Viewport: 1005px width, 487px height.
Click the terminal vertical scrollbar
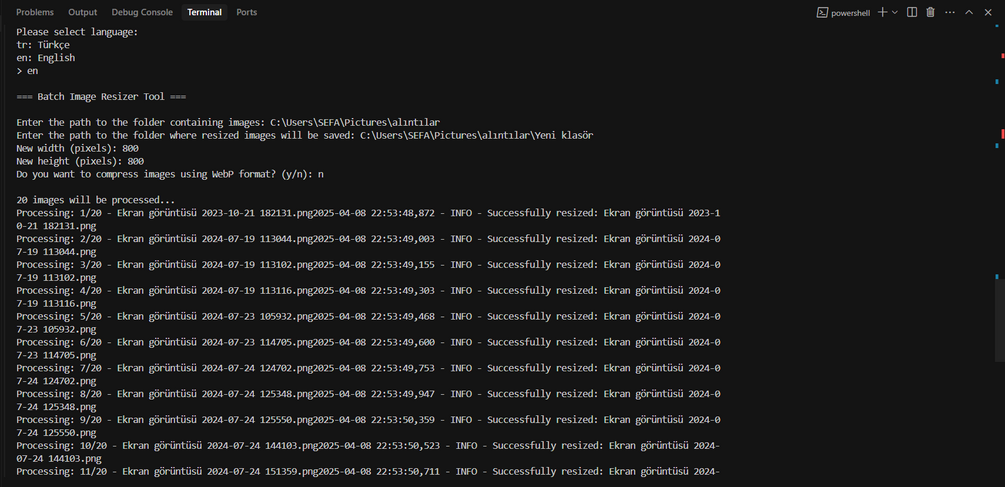coord(1001,250)
